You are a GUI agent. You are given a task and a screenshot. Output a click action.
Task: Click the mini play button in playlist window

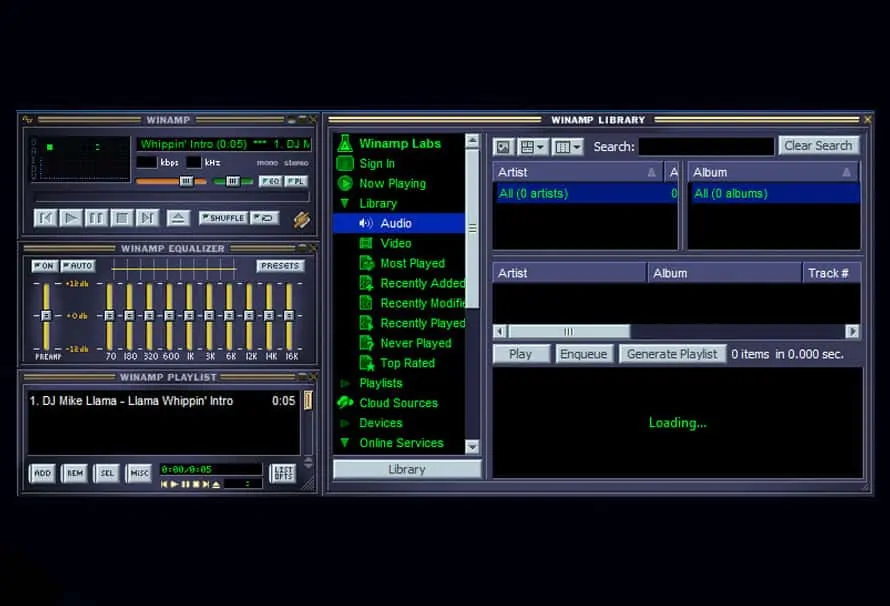pos(174,484)
